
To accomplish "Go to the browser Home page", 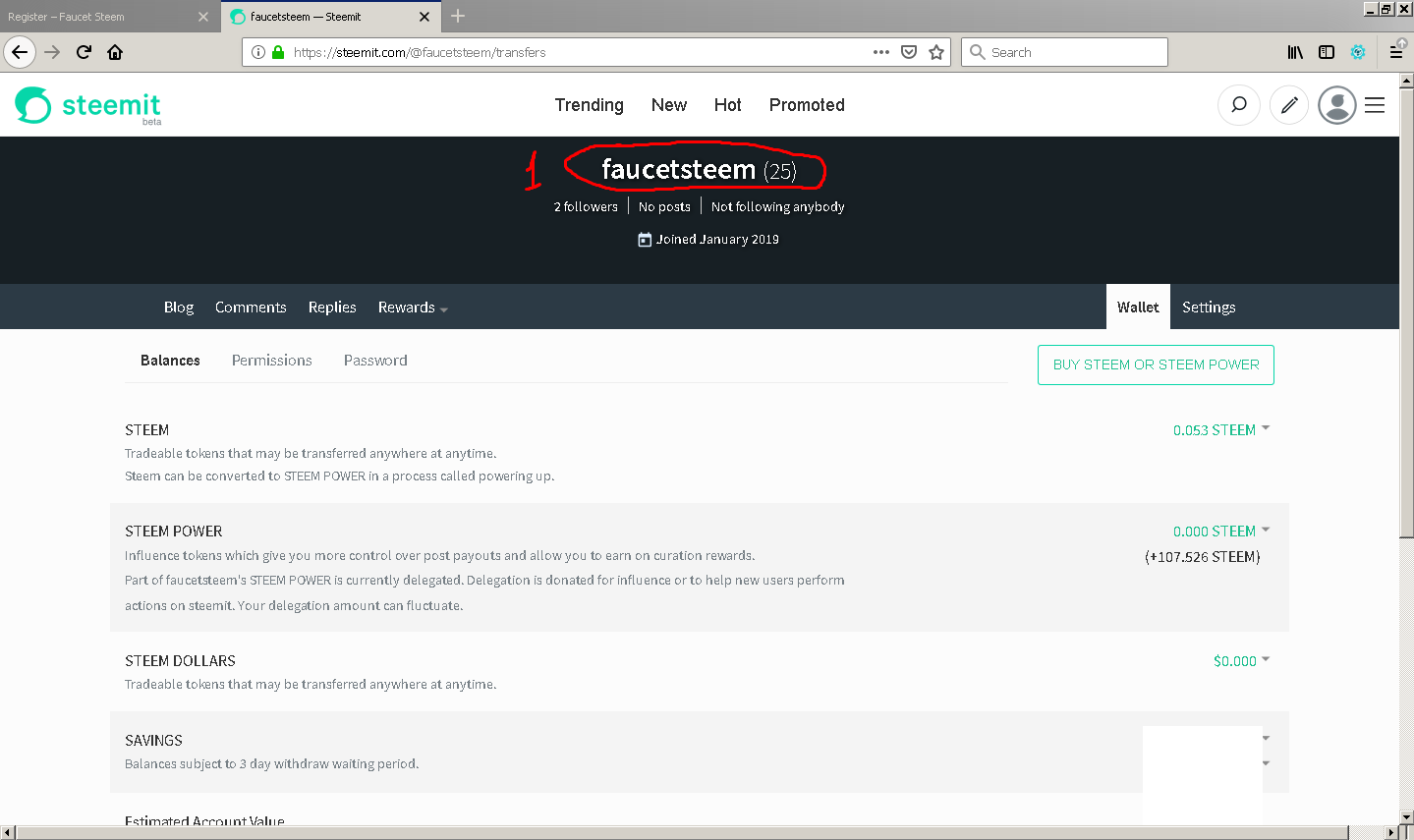I will tap(115, 52).
